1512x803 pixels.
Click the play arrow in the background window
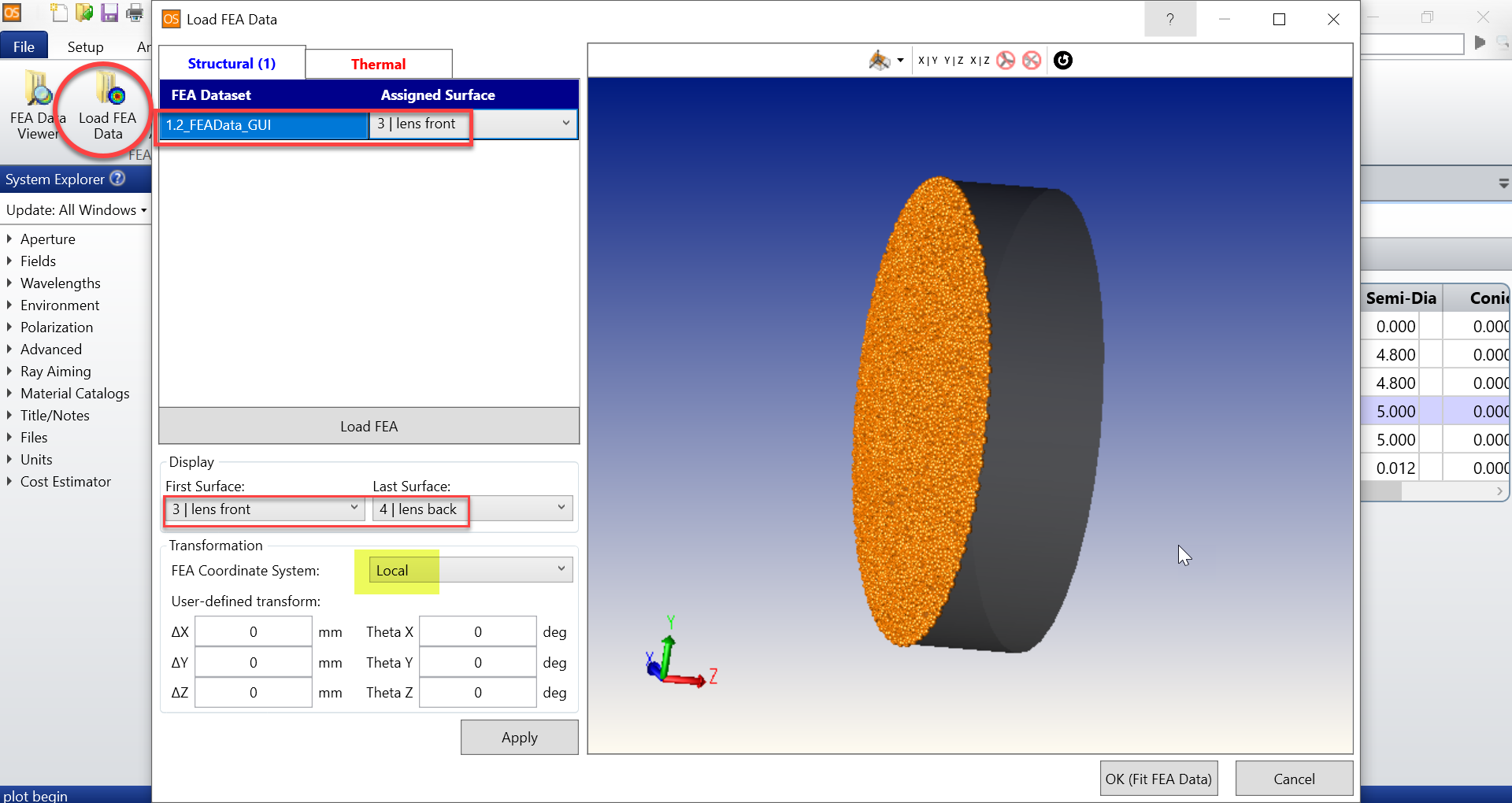(1480, 43)
